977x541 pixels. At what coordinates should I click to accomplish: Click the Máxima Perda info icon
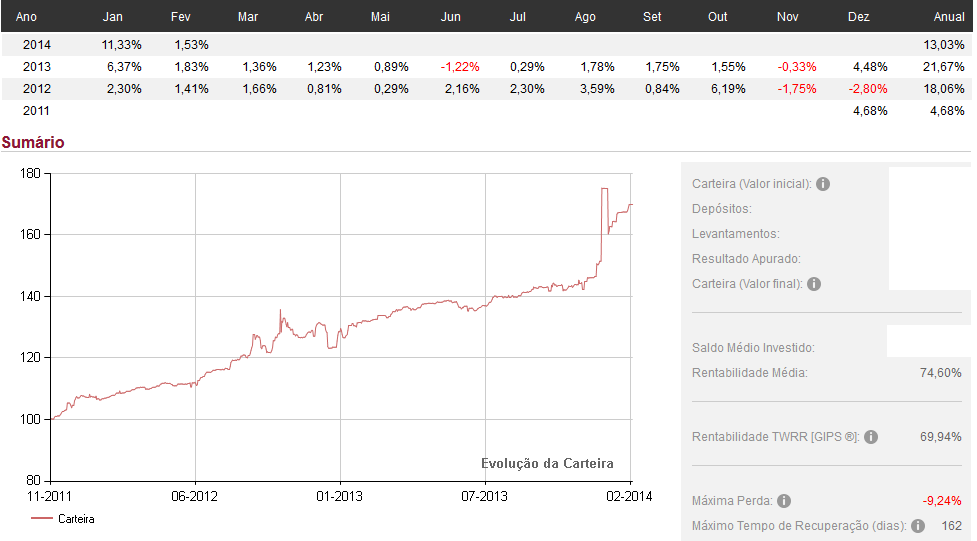(x=784, y=501)
